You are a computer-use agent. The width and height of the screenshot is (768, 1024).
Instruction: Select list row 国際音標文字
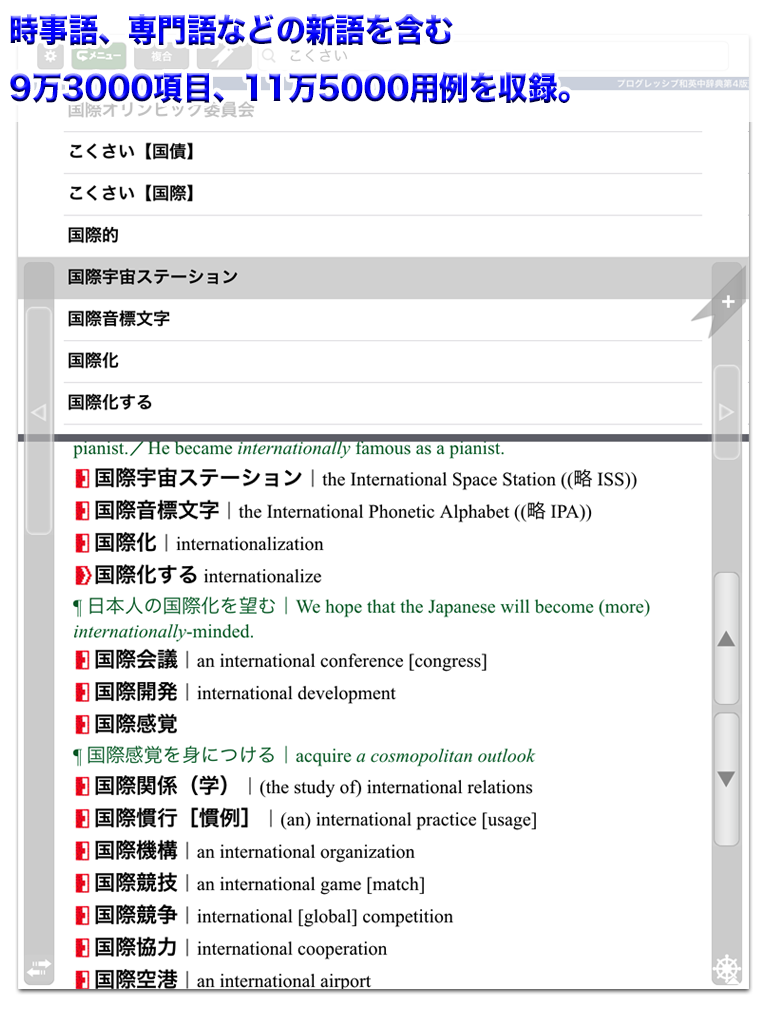(383, 319)
